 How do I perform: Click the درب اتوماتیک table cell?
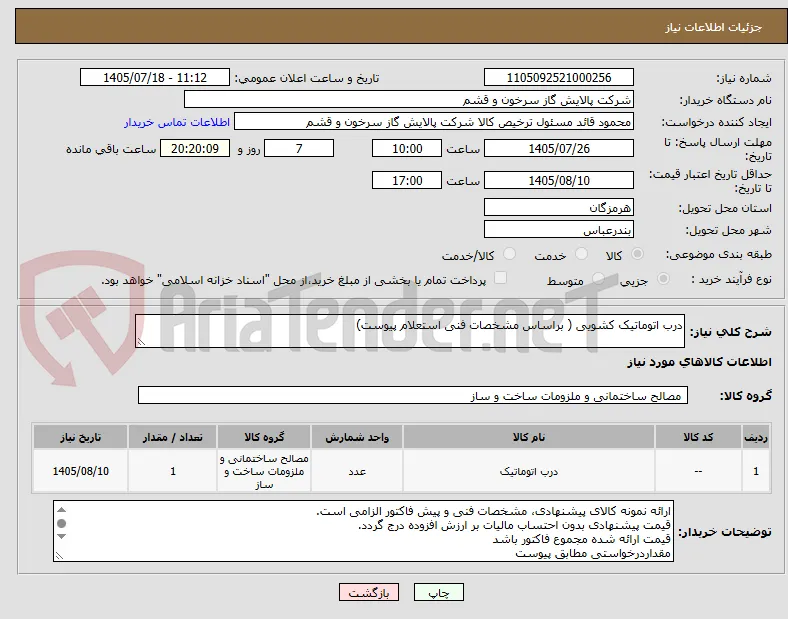pos(529,471)
